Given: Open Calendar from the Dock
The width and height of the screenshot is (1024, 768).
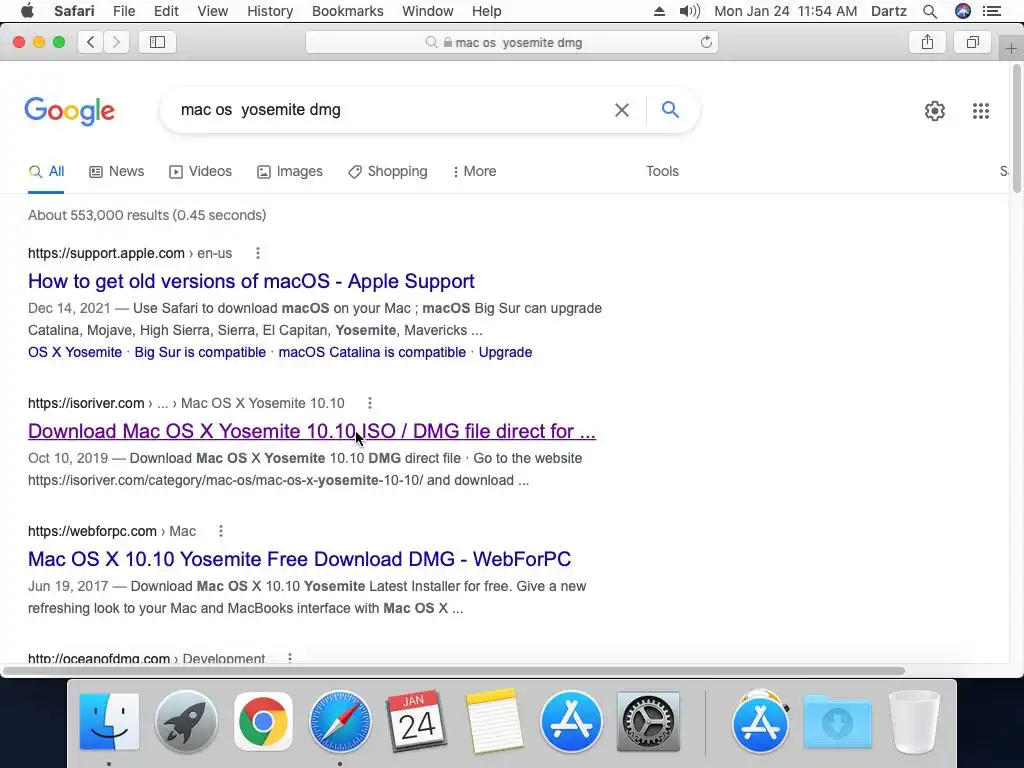Looking at the screenshot, I should pos(417,722).
